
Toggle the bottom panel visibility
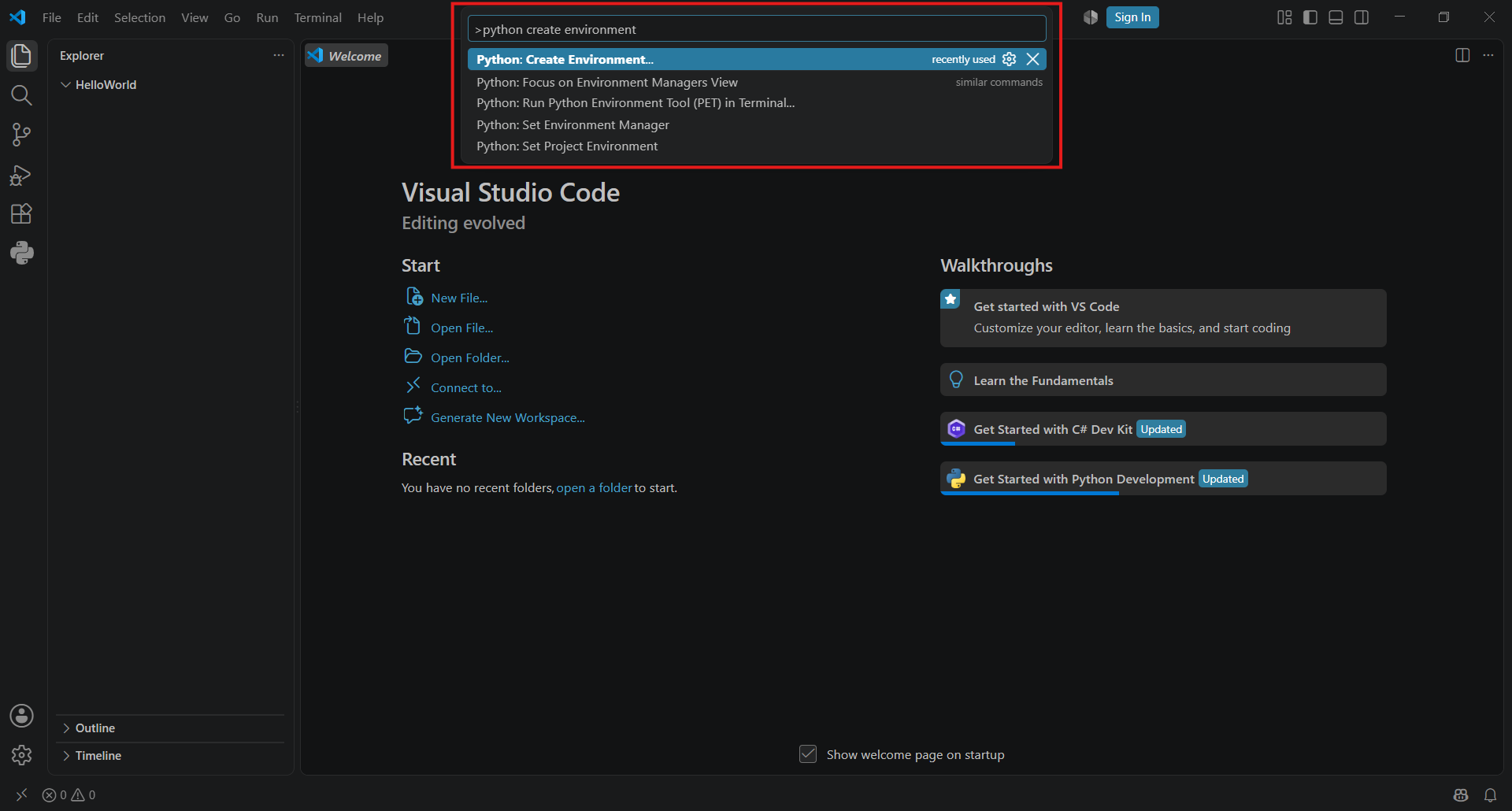pyautogui.click(x=1336, y=17)
